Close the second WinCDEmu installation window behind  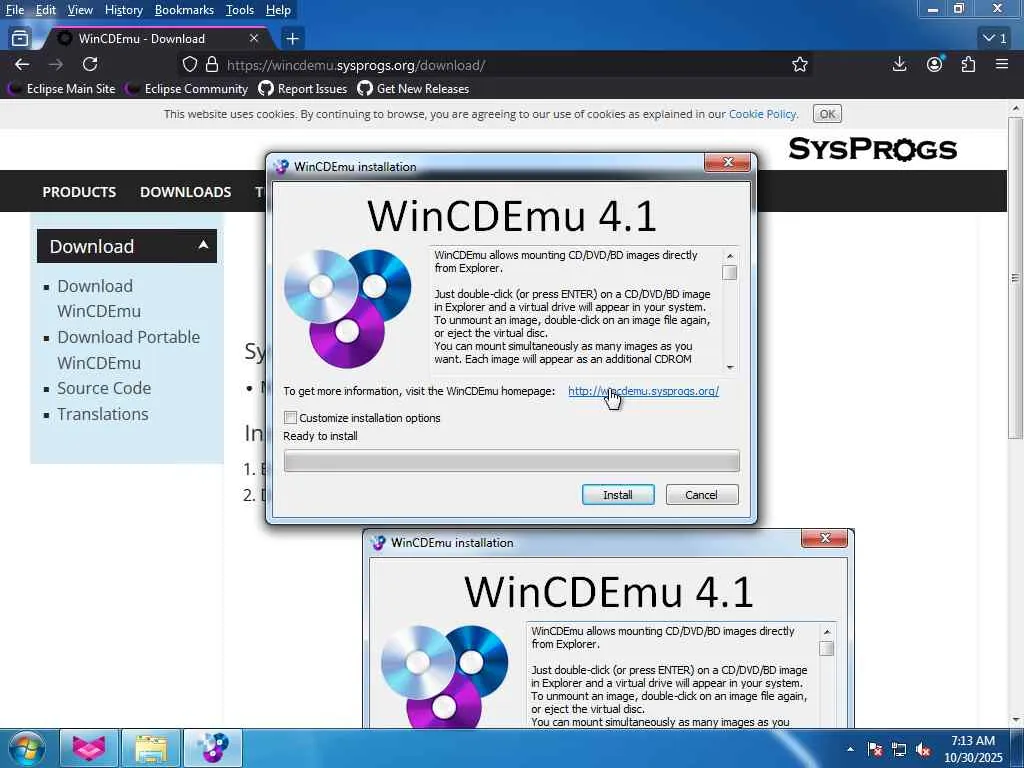pyautogui.click(x=824, y=538)
